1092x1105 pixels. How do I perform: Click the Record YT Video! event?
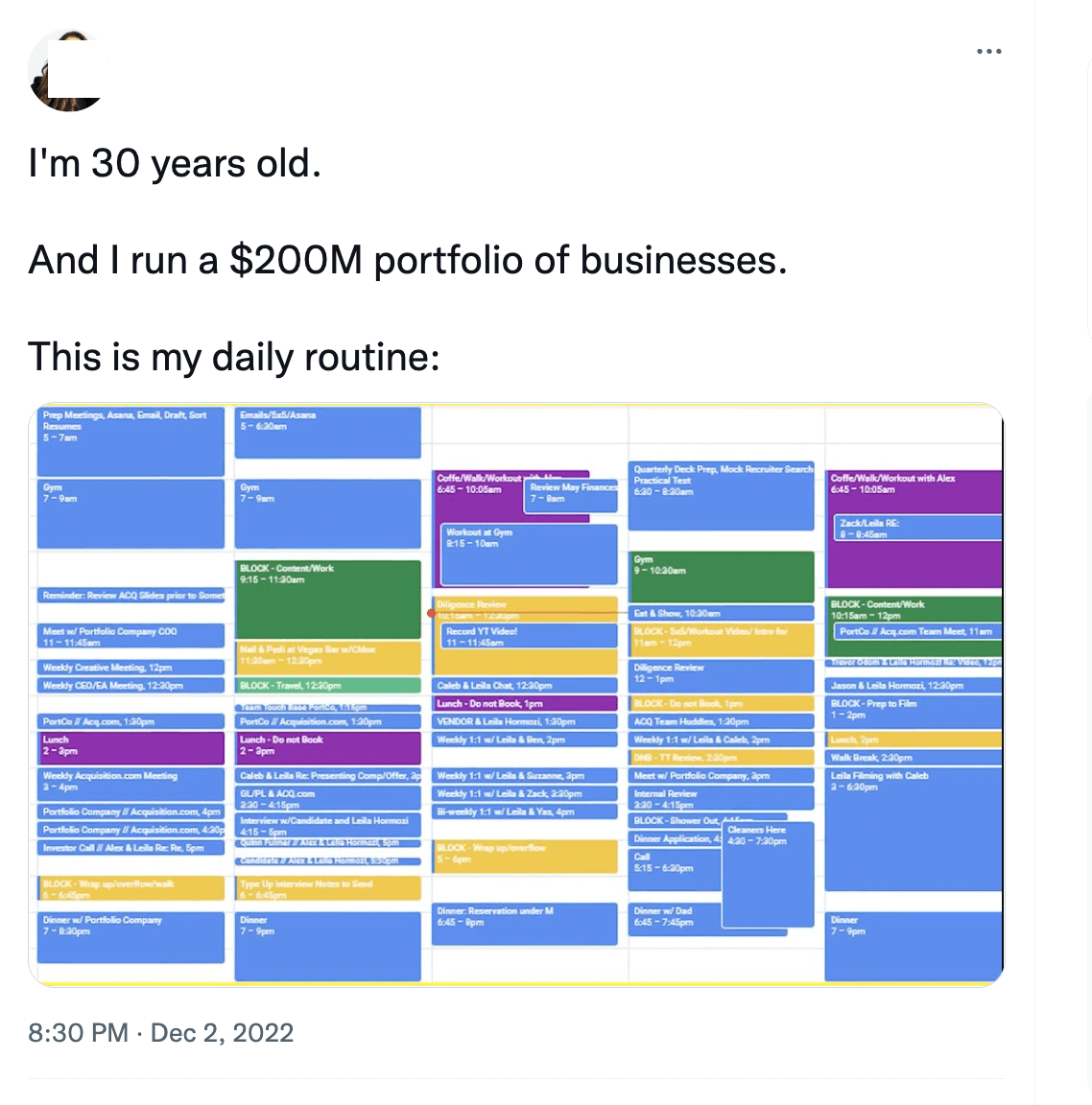pos(530,636)
